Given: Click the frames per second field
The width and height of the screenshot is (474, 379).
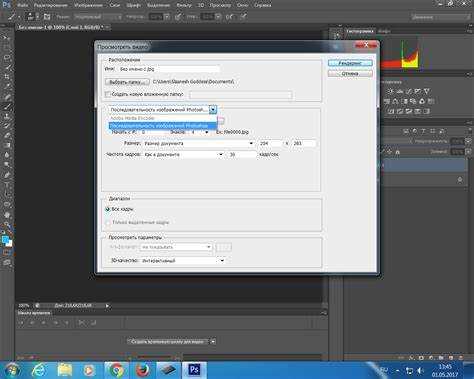Looking at the screenshot, I should tap(242, 155).
